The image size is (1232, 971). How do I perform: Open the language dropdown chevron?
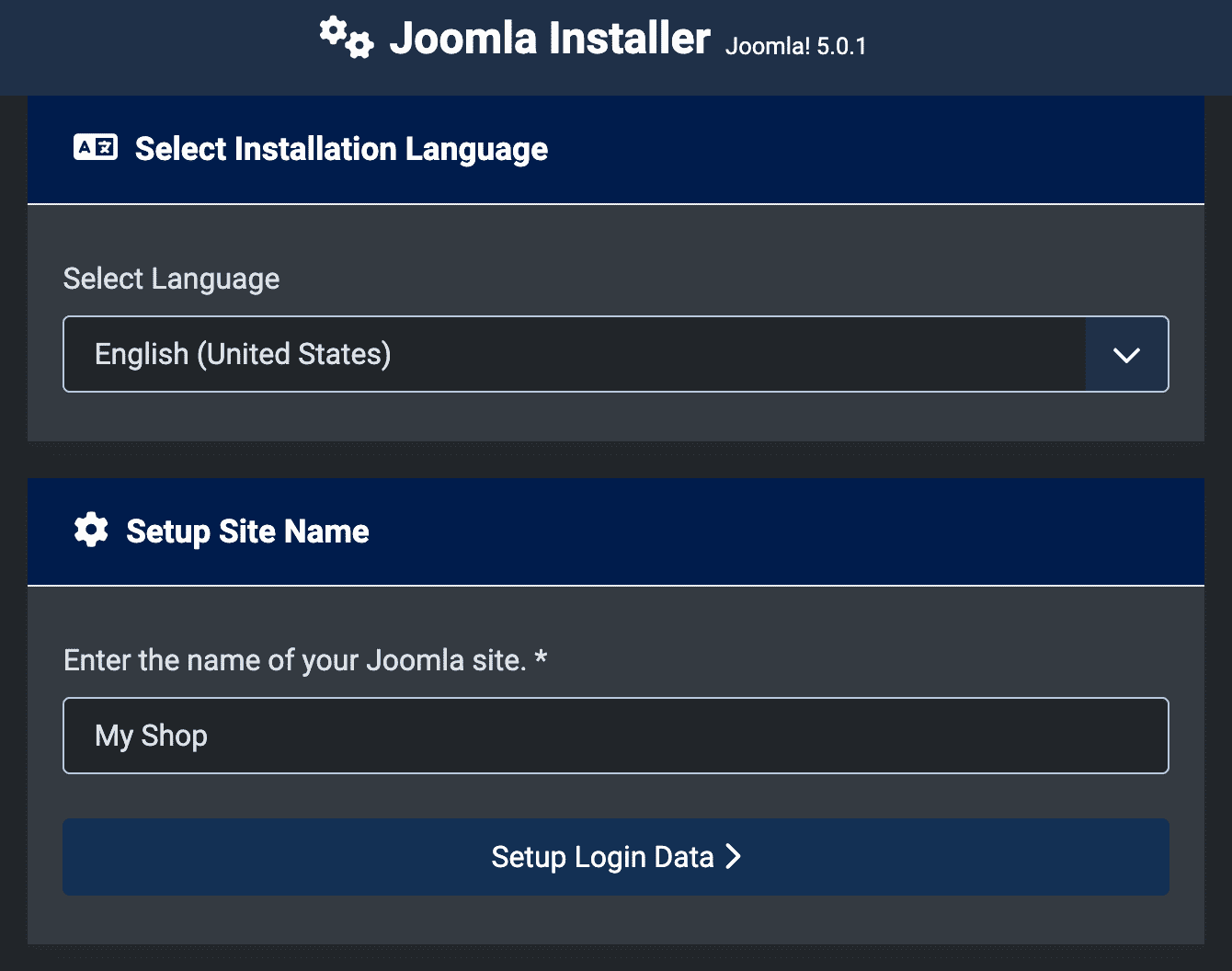pyautogui.click(x=1126, y=354)
